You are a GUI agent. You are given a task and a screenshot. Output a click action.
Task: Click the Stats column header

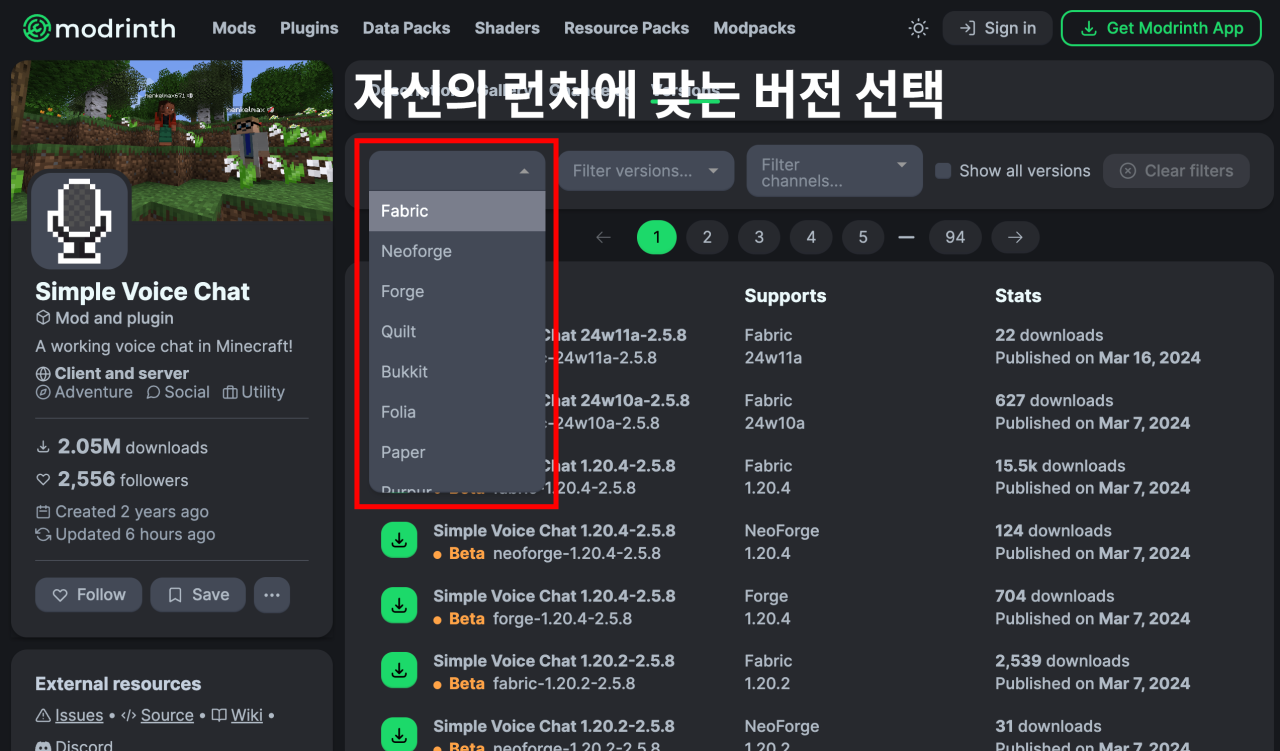1018,296
